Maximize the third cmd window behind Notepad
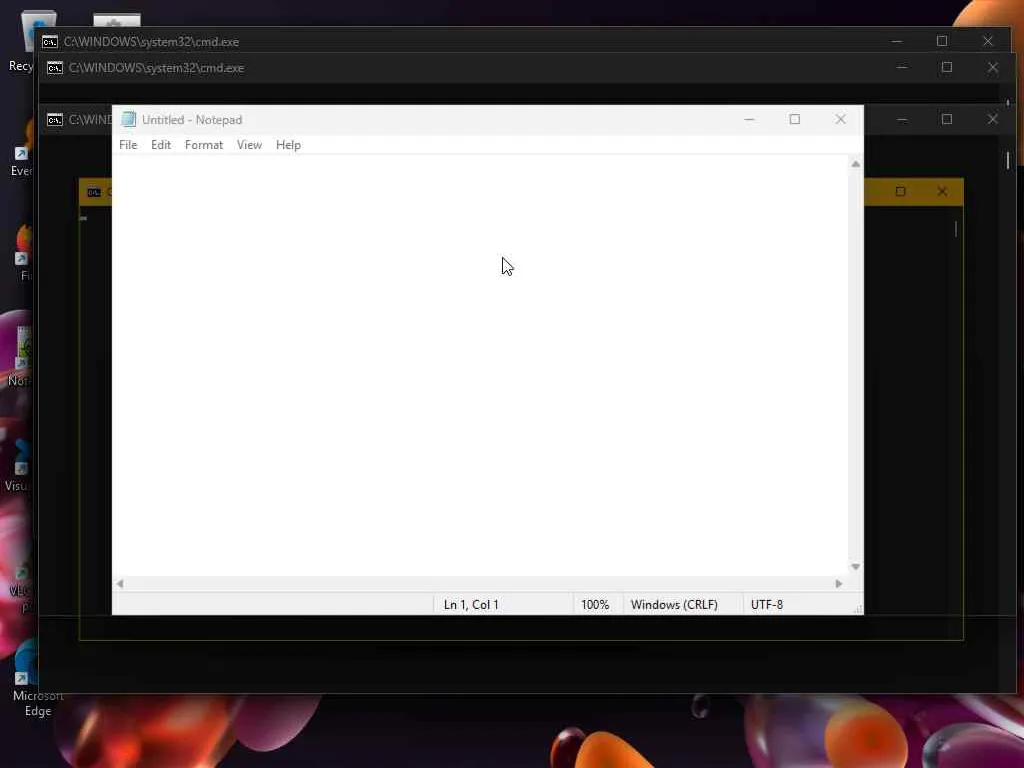The height and width of the screenshot is (768, 1024). [x=947, y=120]
